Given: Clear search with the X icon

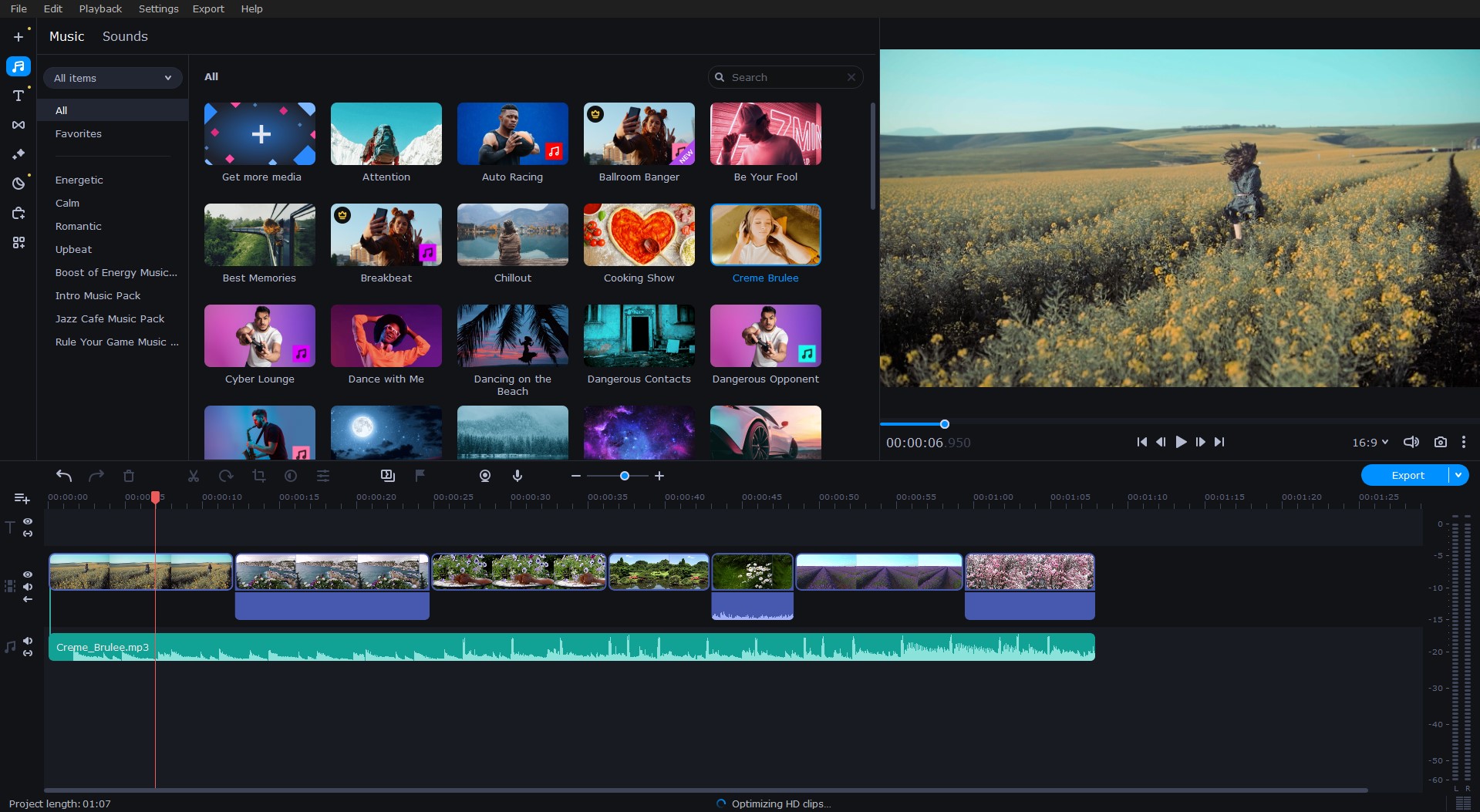Looking at the screenshot, I should tap(851, 77).
